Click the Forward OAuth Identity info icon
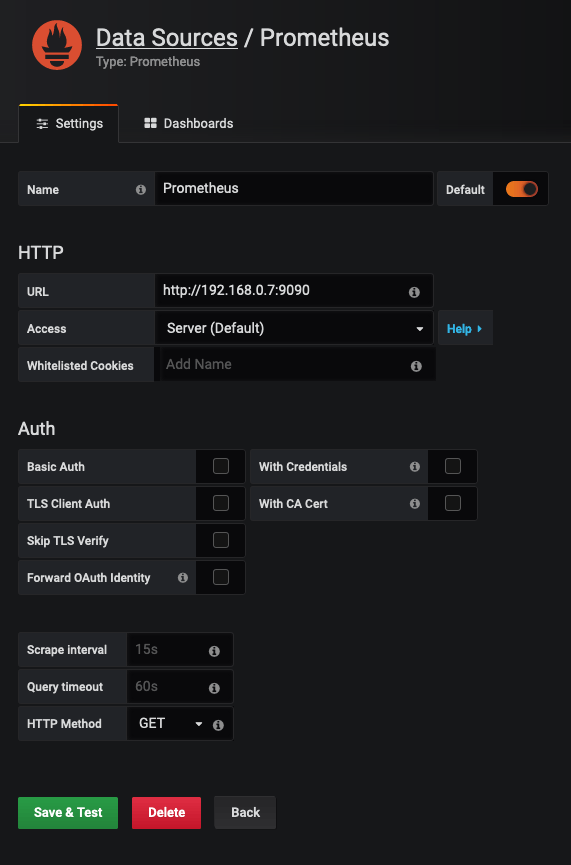 click(x=183, y=578)
